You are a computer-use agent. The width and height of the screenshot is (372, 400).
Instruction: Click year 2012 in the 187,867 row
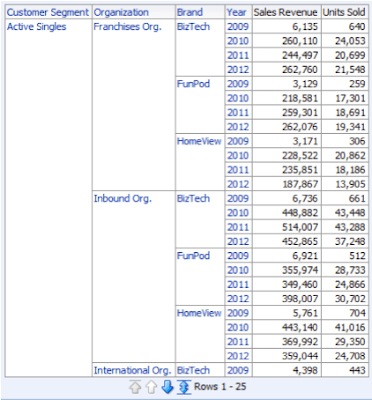coord(238,184)
